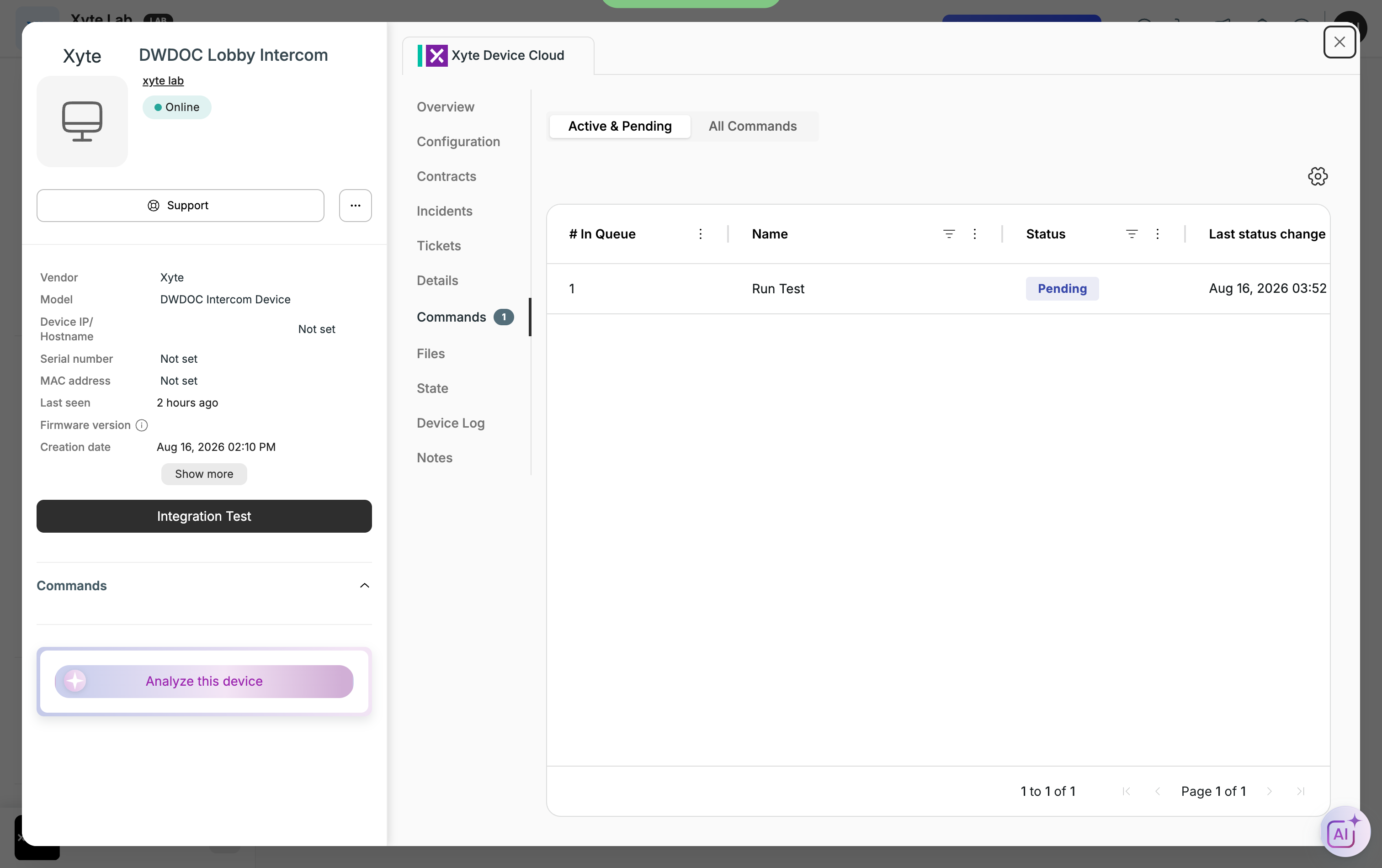Open the Notes section
Image resolution: width=1382 pixels, height=868 pixels.
click(435, 458)
